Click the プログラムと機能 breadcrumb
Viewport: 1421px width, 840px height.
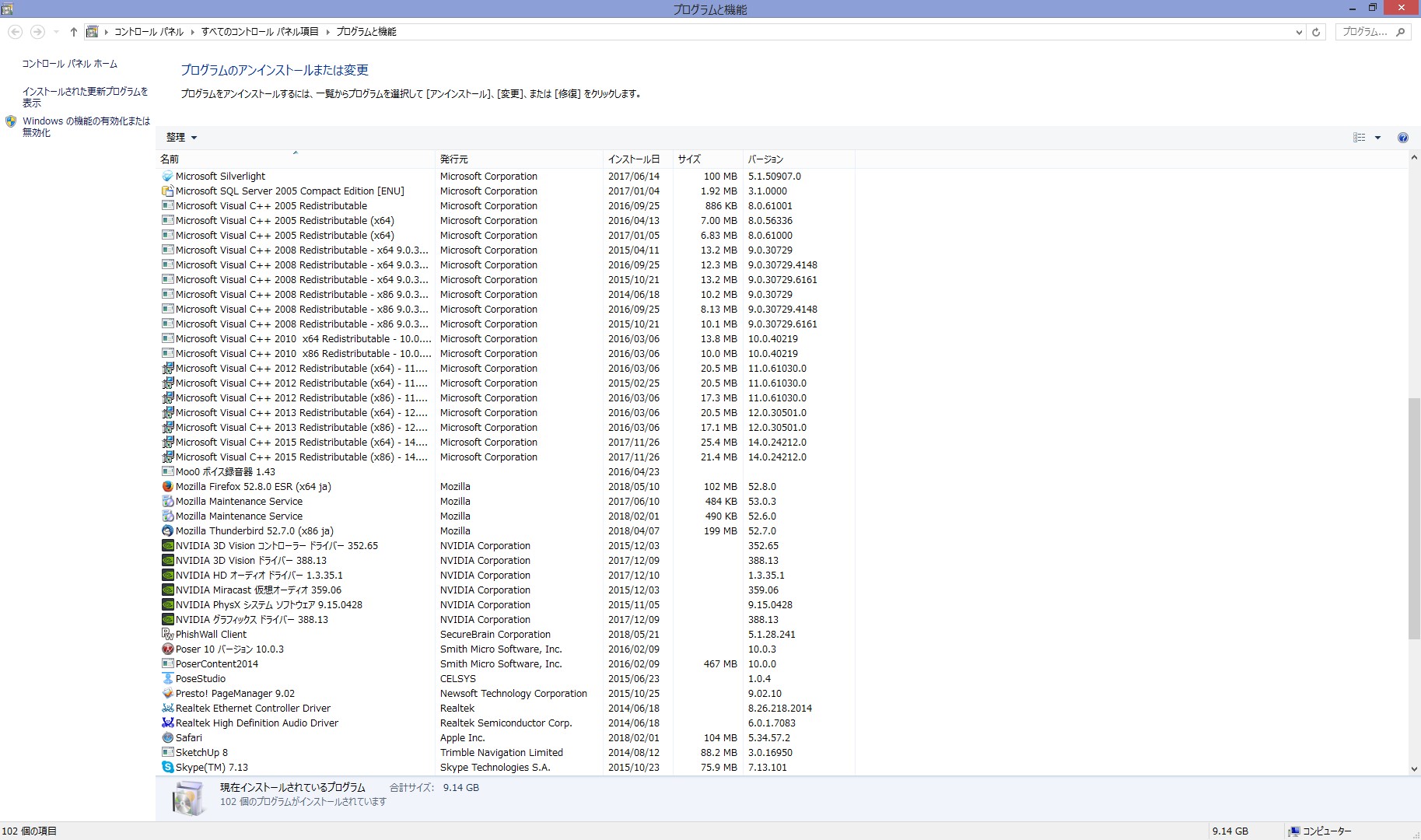(366, 32)
